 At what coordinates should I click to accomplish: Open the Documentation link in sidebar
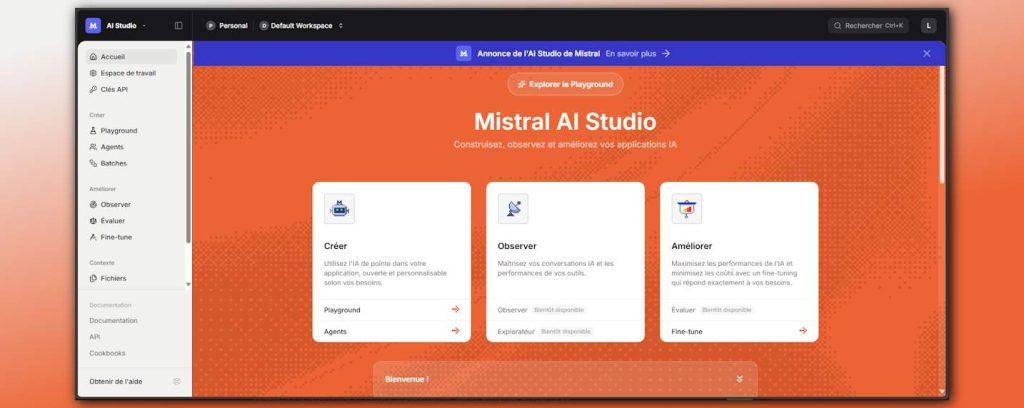point(114,321)
